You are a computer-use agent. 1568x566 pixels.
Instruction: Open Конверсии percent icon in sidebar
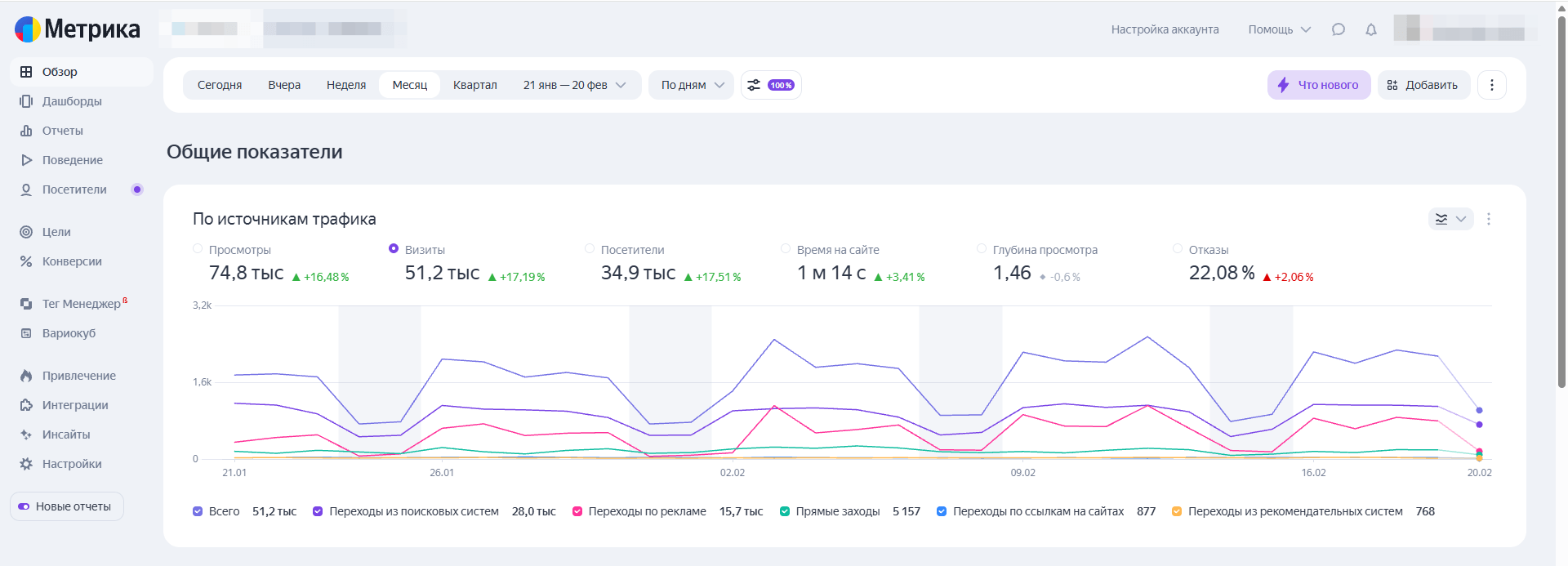[26, 261]
